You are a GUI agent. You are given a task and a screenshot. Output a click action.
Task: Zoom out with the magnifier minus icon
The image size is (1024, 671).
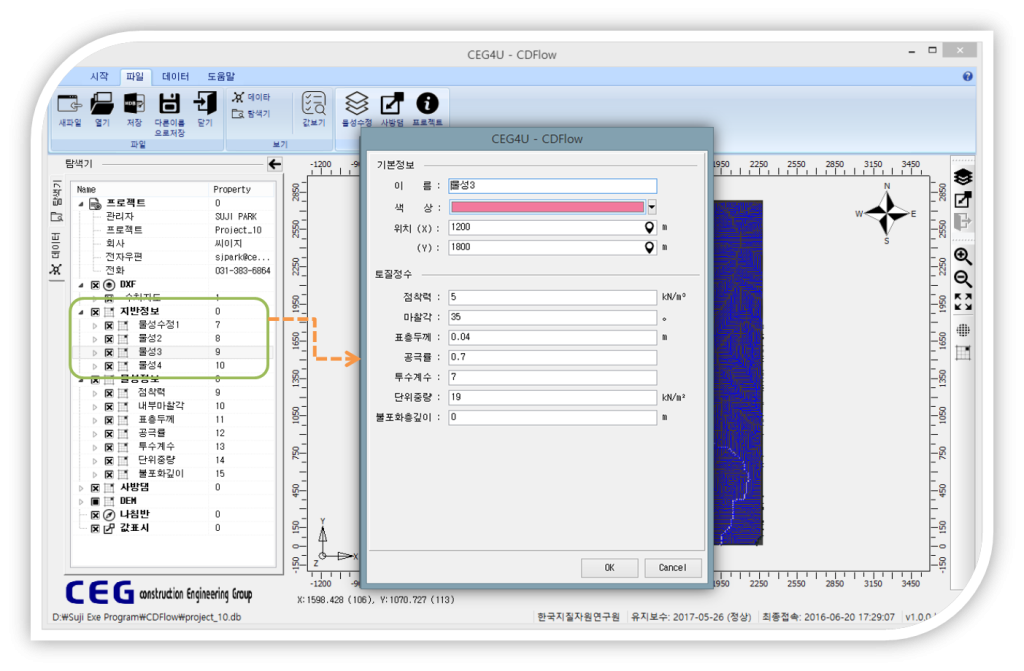click(x=963, y=279)
